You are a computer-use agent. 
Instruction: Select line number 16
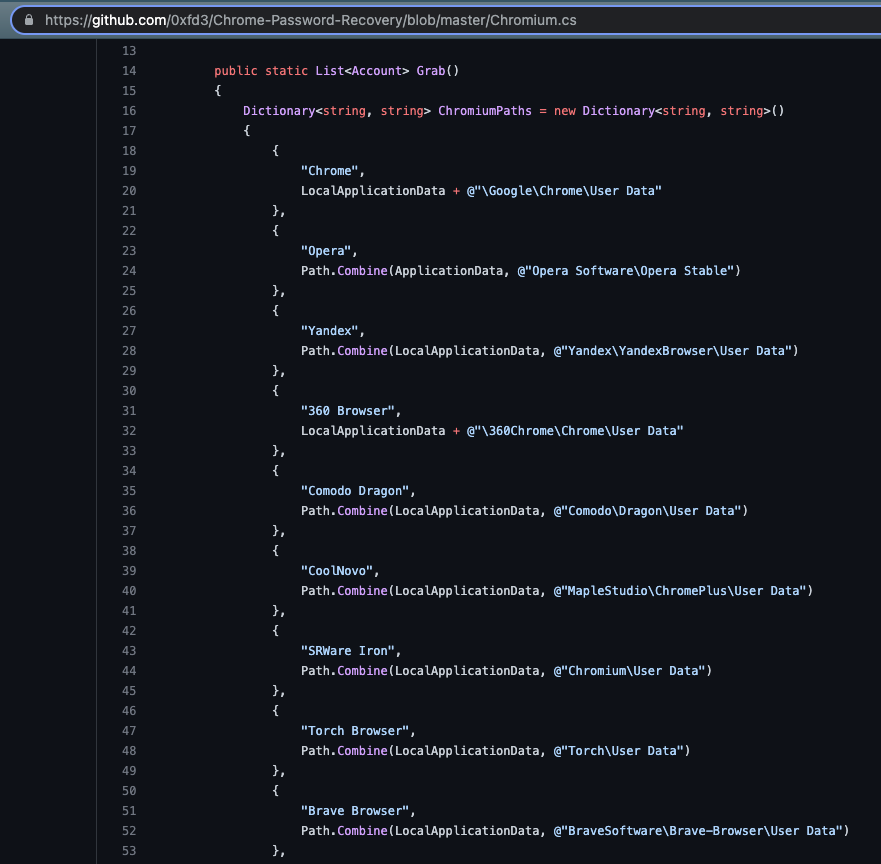[129, 111]
